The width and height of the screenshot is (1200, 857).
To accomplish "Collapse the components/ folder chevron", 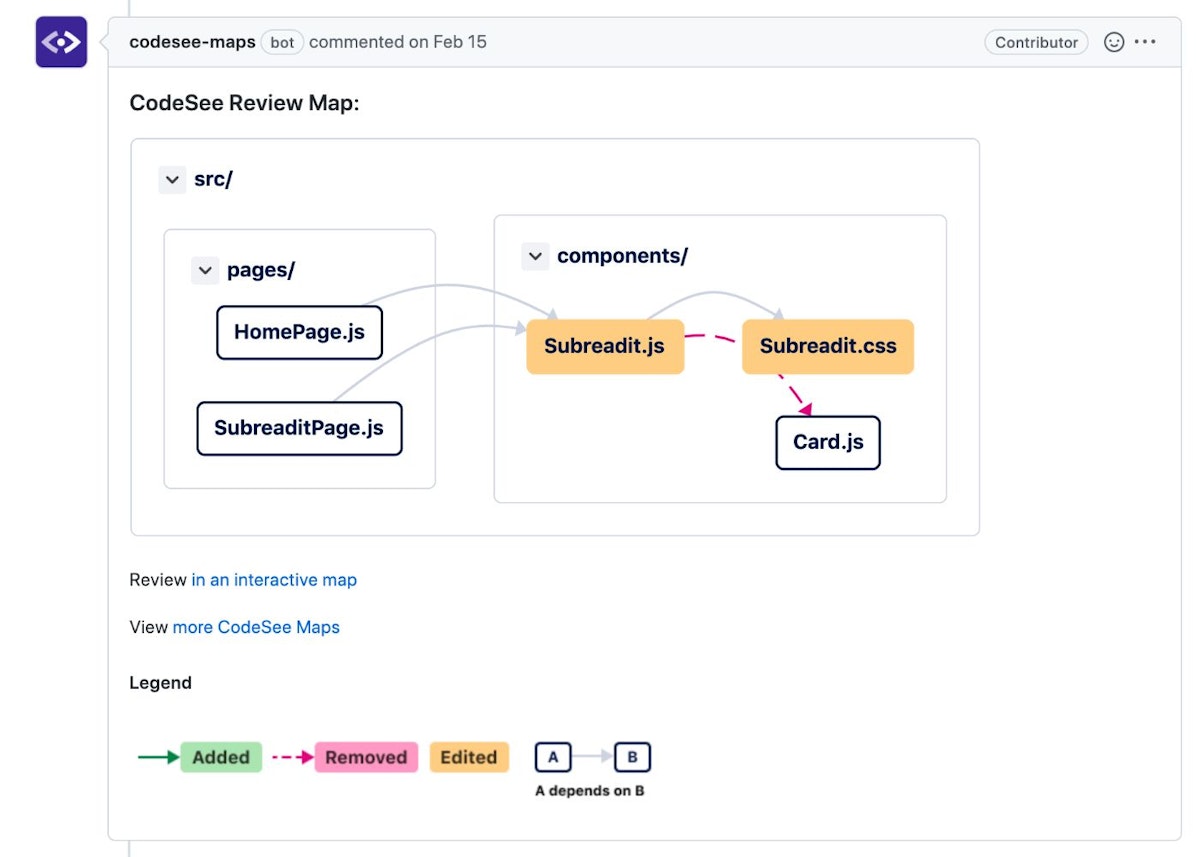I will click(535, 256).
